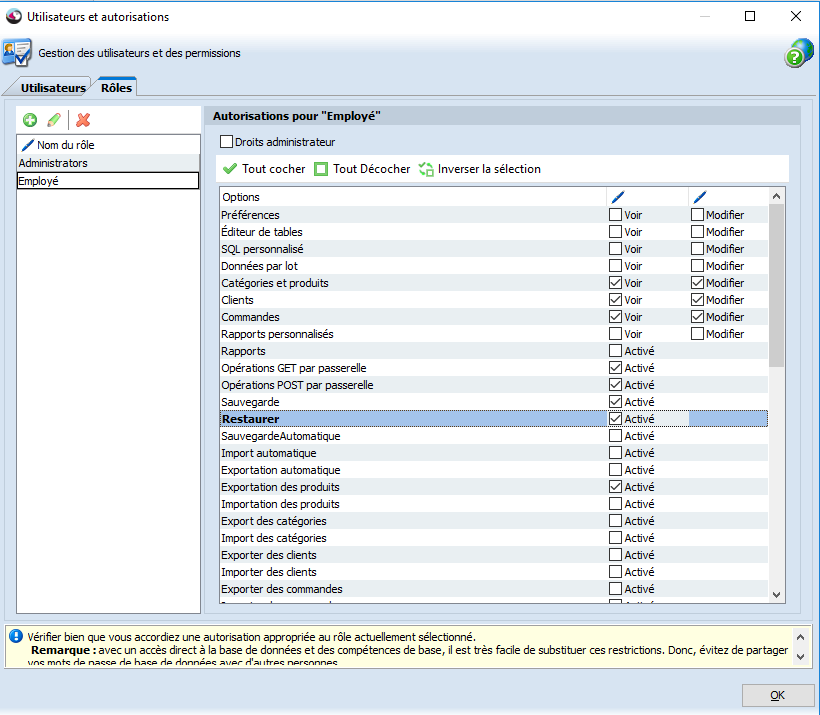Select the Exporter des commandes row
The width and height of the screenshot is (820, 715).
click(494, 589)
